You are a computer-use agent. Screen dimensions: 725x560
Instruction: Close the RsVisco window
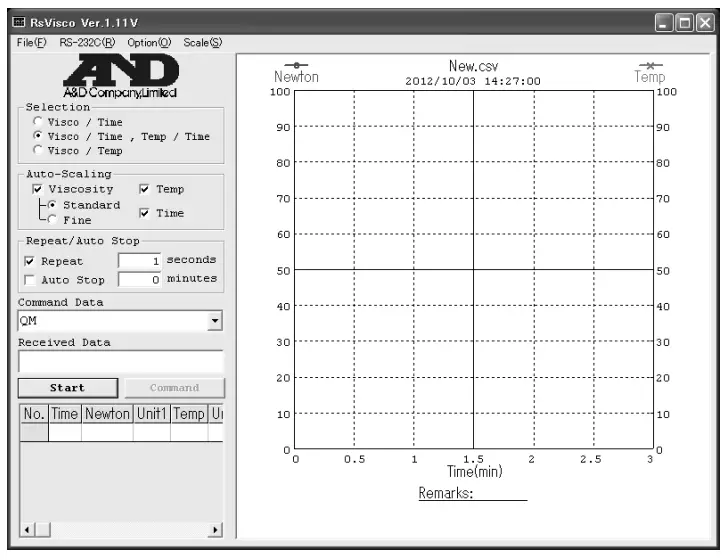pyautogui.click(x=705, y=22)
